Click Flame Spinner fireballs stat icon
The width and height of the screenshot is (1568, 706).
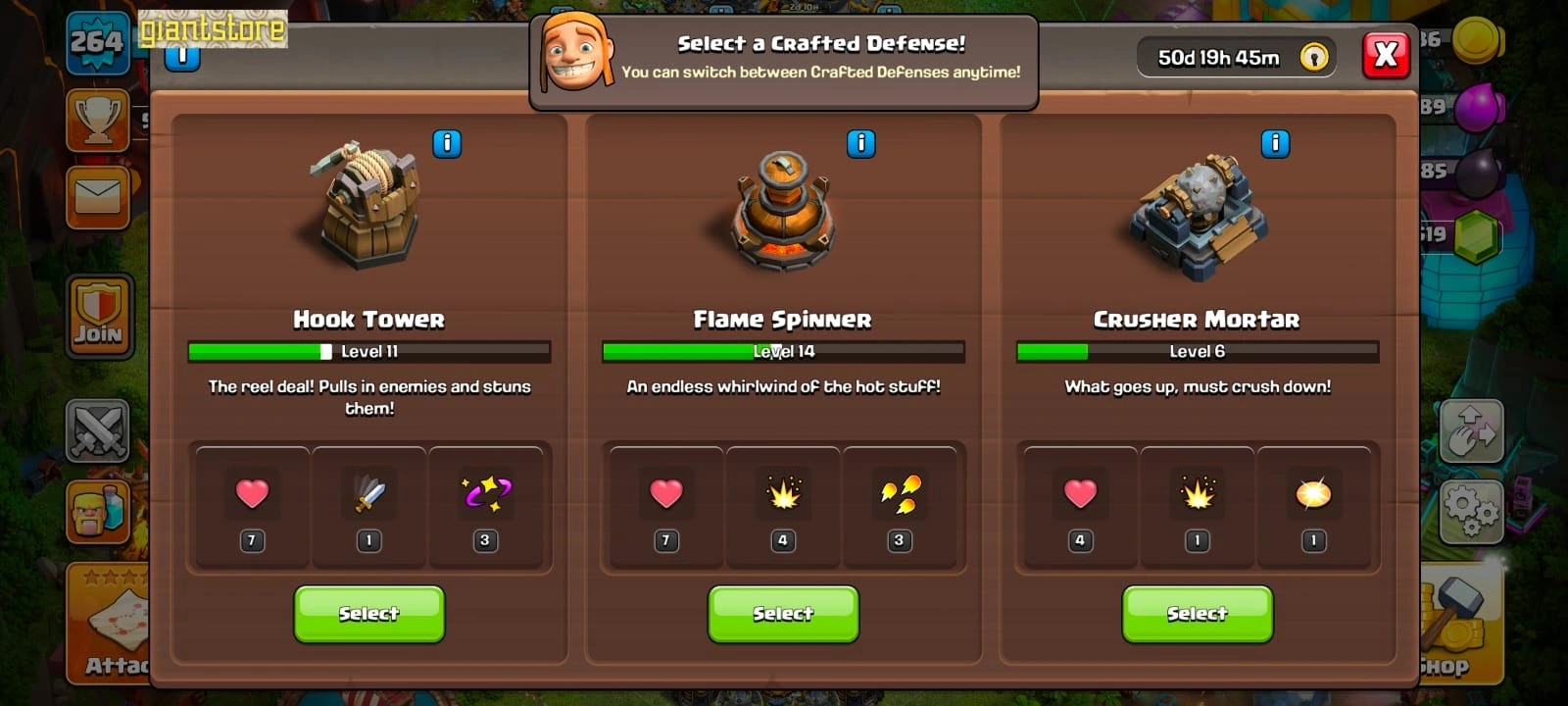pyautogui.click(x=899, y=493)
